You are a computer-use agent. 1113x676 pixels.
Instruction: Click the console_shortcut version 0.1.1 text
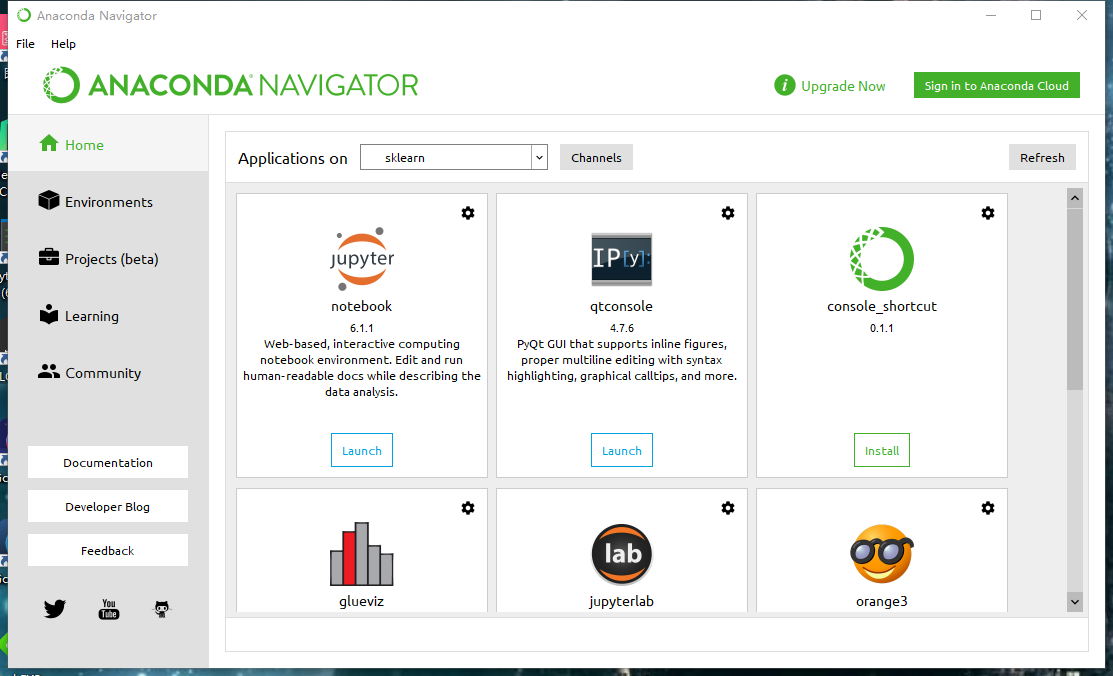click(882, 328)
